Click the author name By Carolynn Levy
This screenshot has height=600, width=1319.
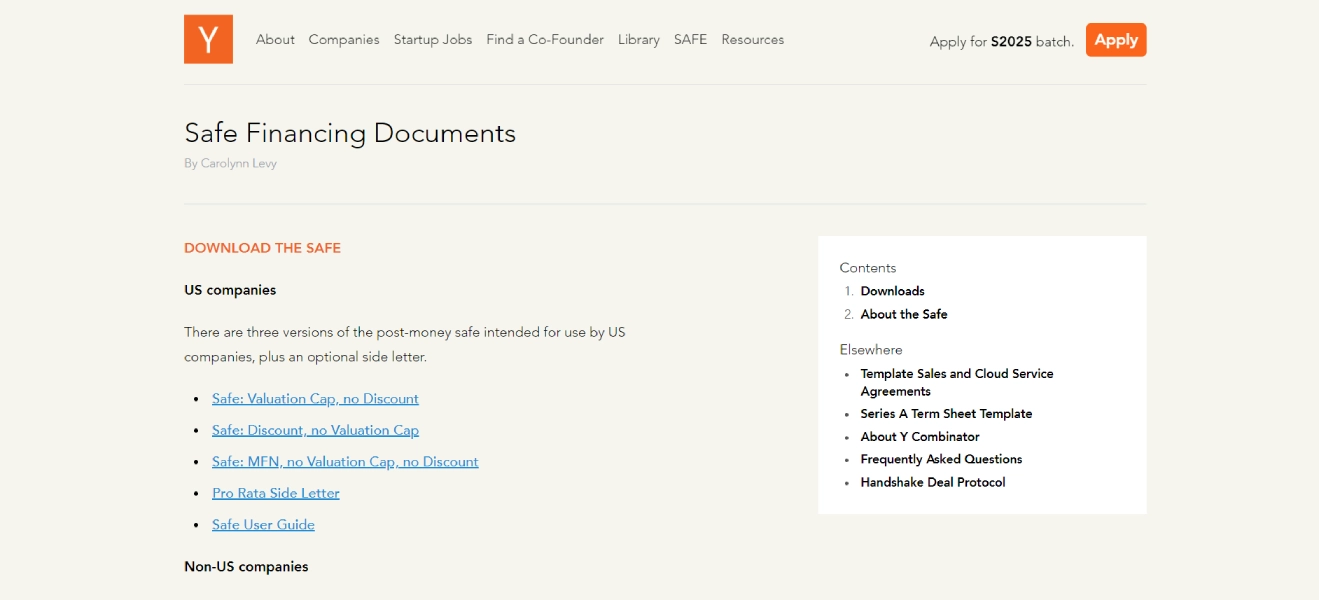pyautogui.click(x=230, y=164)
